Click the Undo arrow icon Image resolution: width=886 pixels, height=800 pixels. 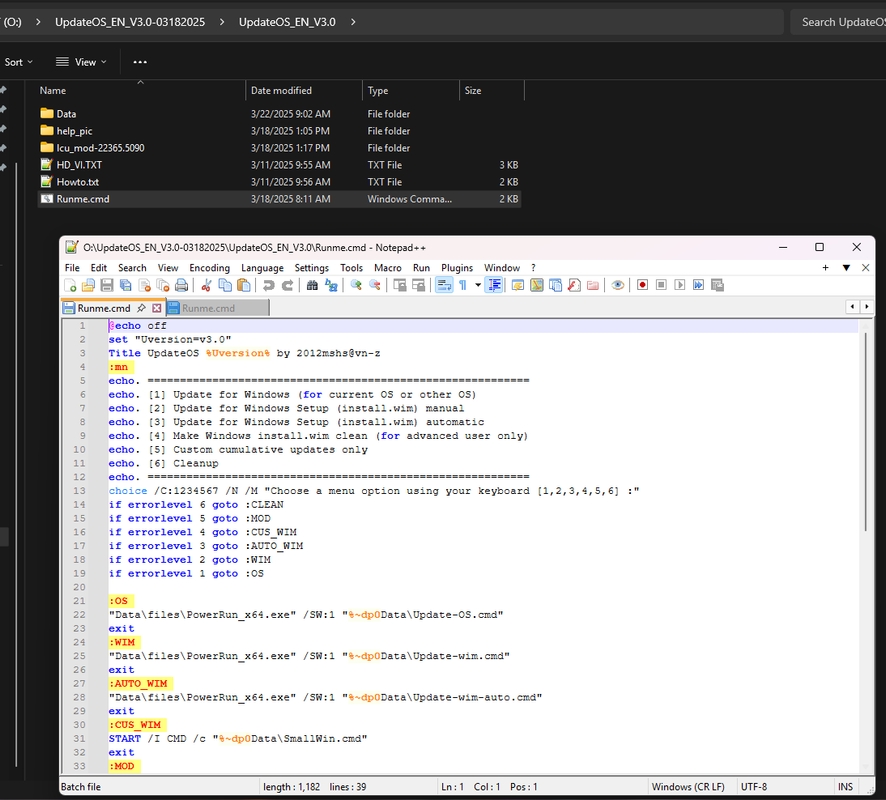(268, 285)
